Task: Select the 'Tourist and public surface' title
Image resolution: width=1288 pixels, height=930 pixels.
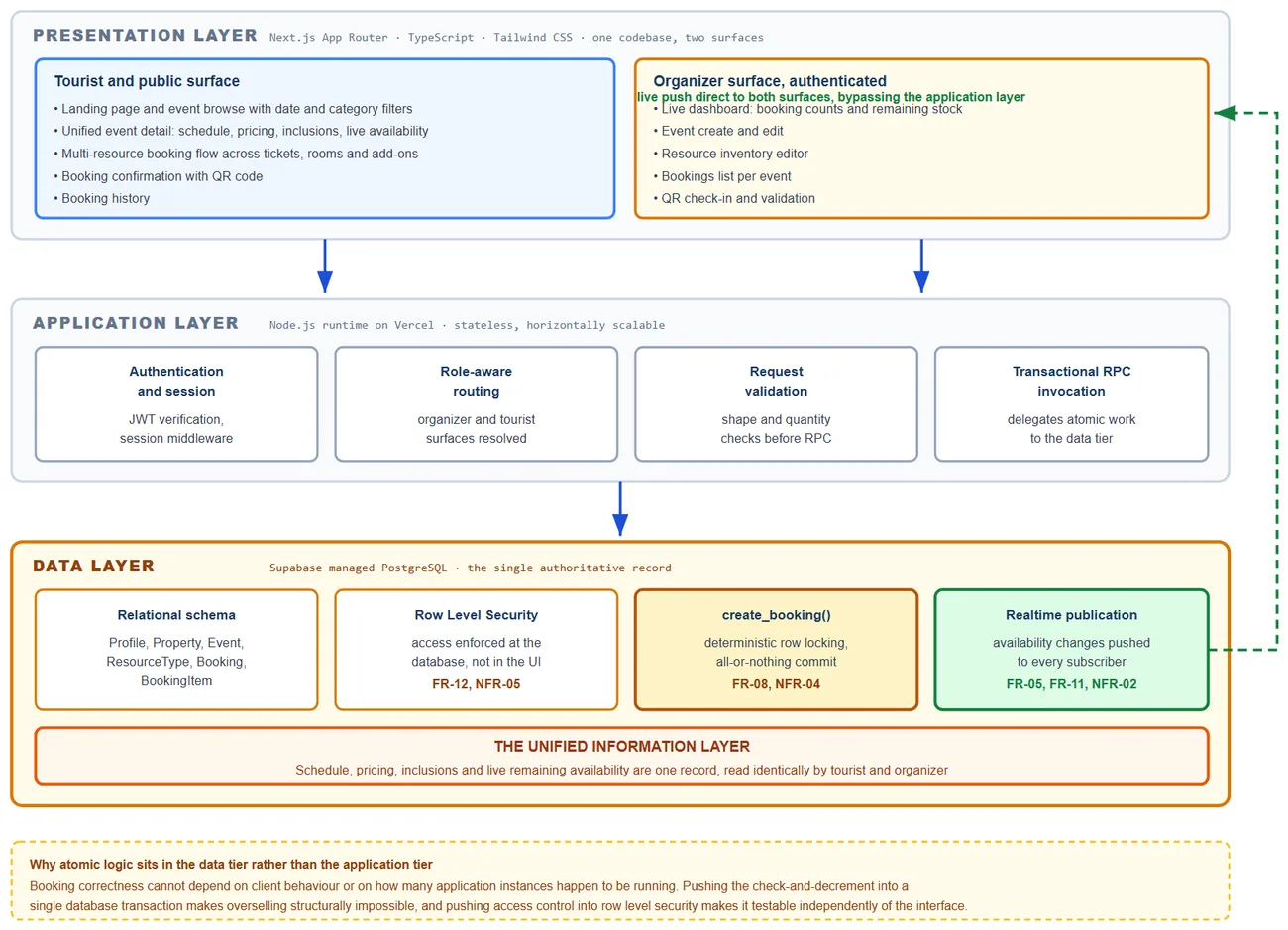Action: click(147, 81)
